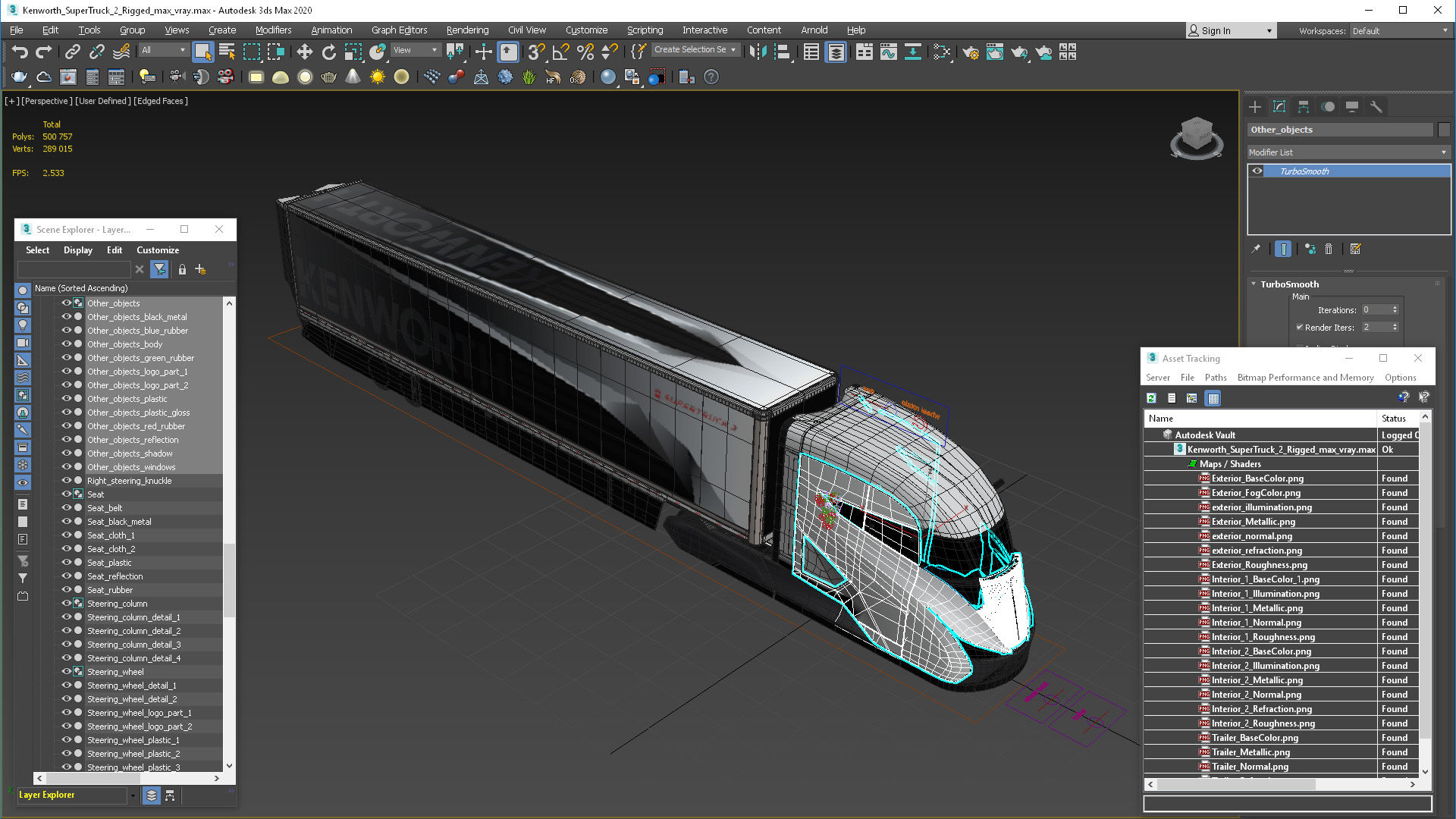Screen dimensions: 1456x819
Task: Open the Utilities wrench tab in command panel
Action: coord(1376,107)
